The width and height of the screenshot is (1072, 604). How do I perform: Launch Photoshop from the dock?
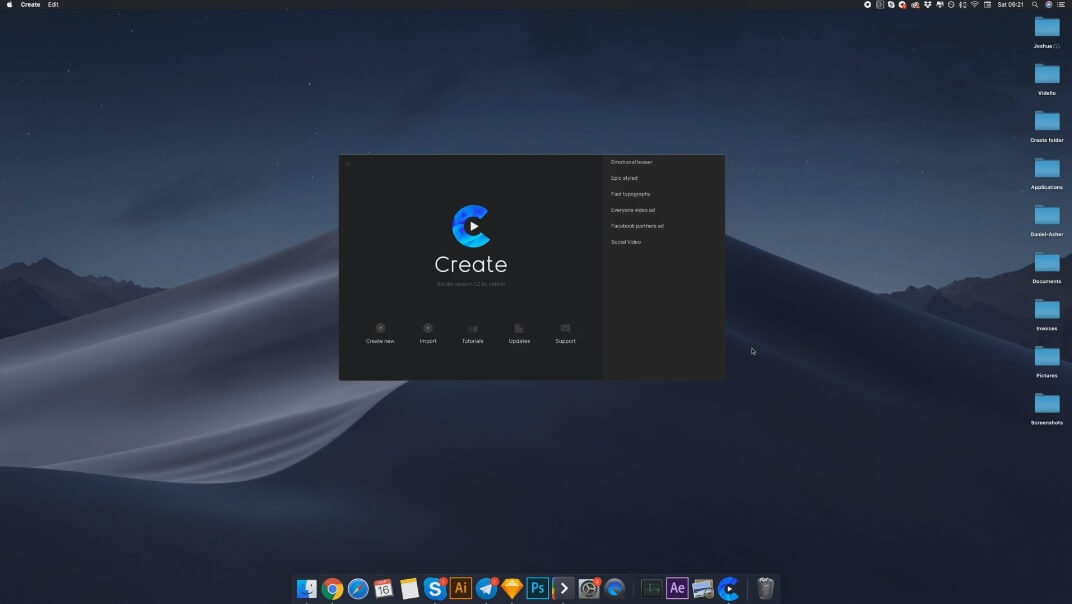(537, 588)
